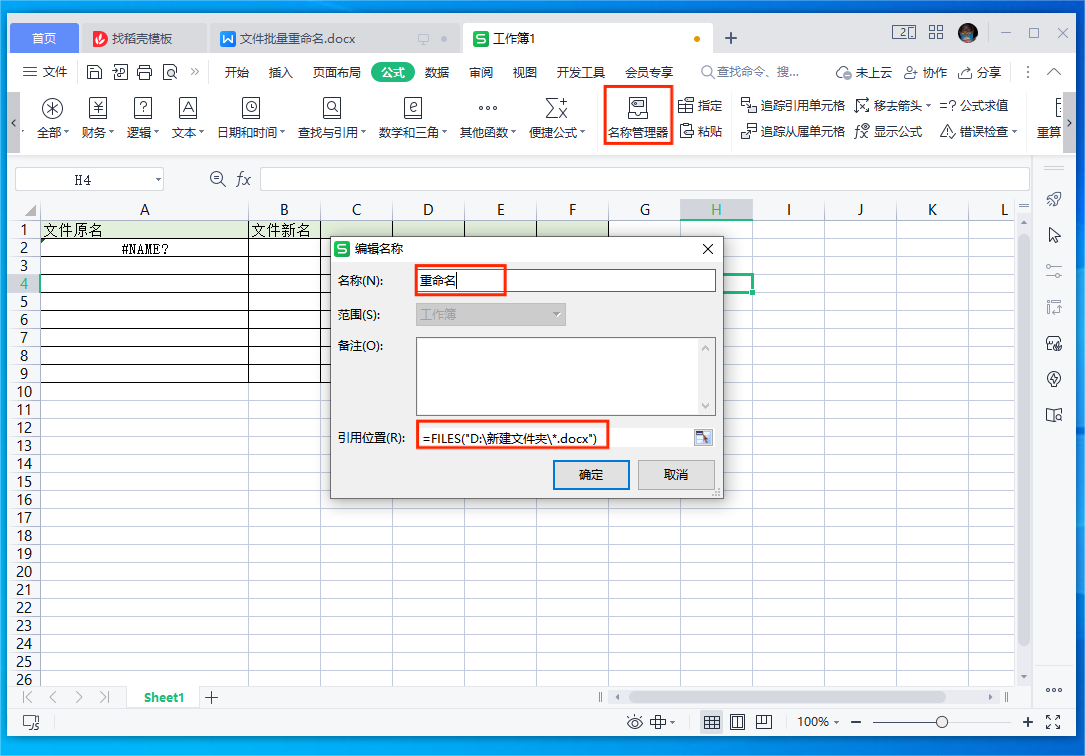The height and width of the screenshot is (756, 1085).
Task: Open the Name Manager (名称管理器)
Action: click(637, 118)
